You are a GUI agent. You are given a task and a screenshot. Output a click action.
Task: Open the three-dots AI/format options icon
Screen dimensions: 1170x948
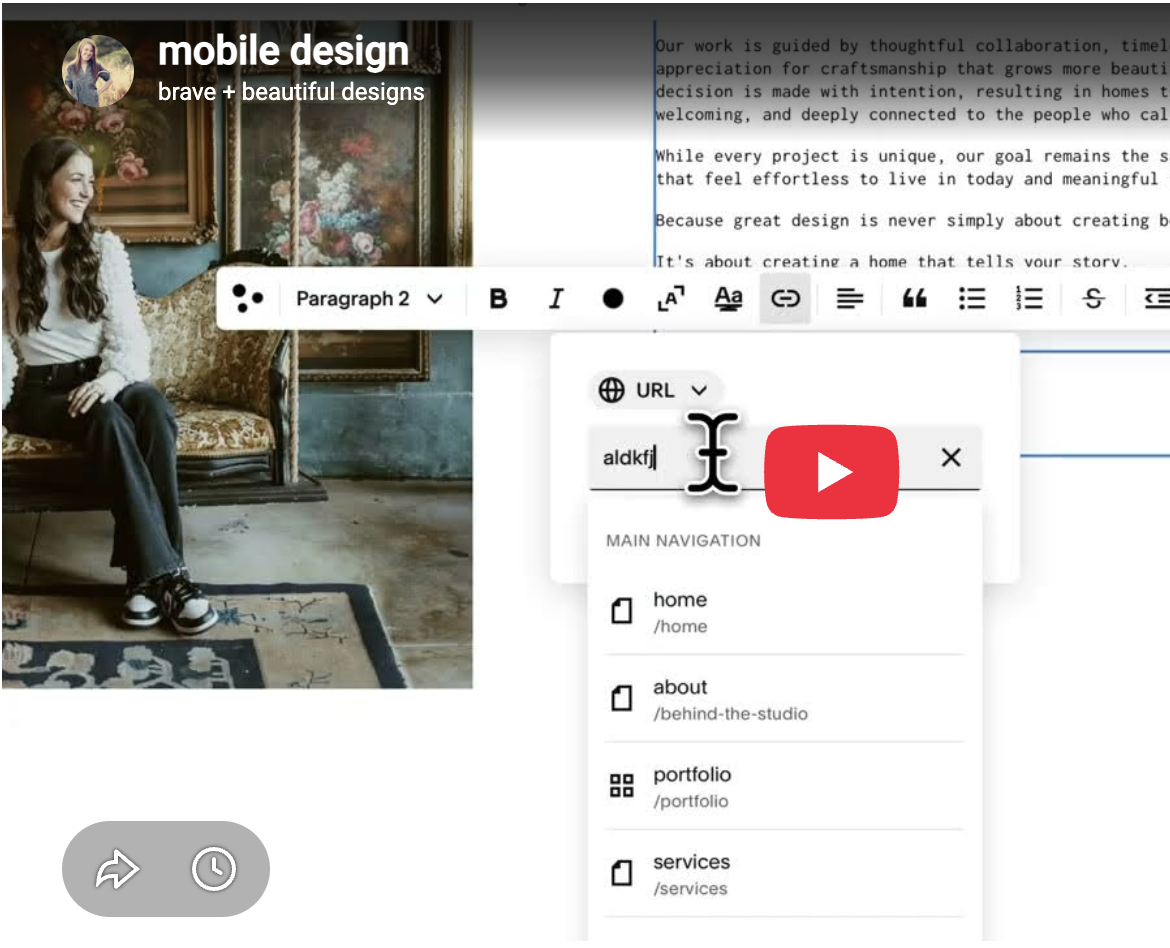248,299
